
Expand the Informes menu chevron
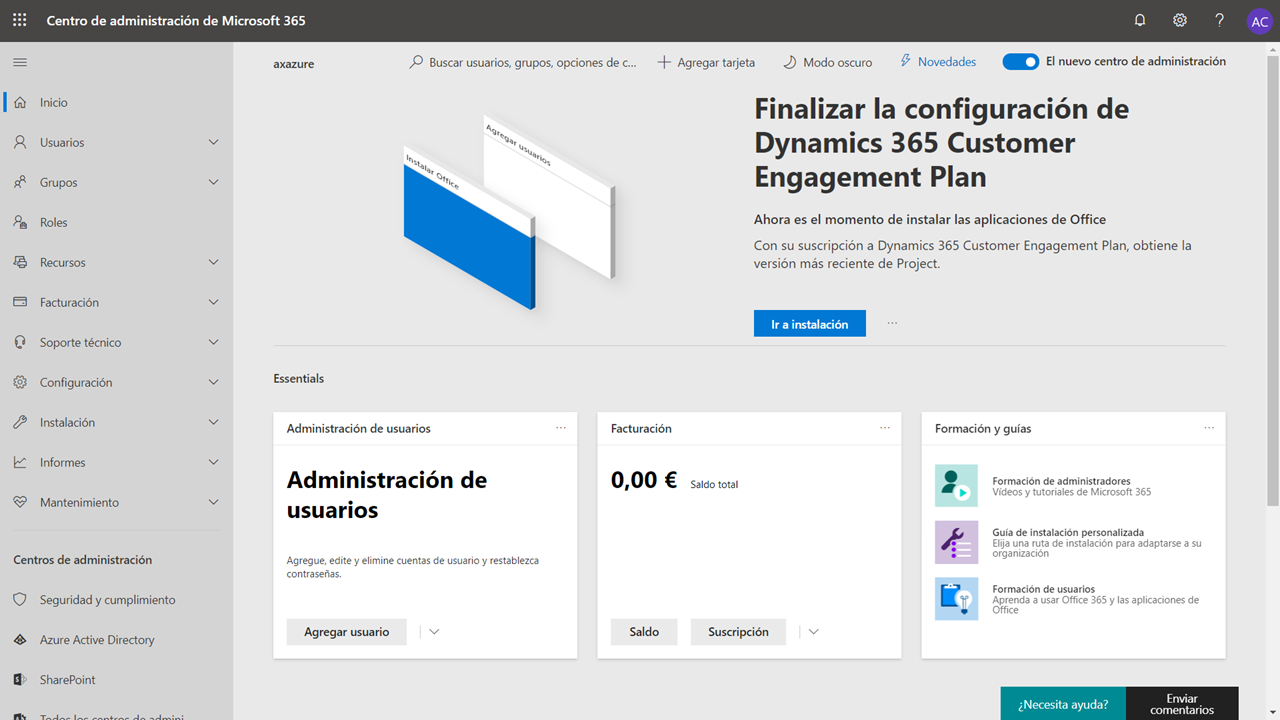pos(213,462)
